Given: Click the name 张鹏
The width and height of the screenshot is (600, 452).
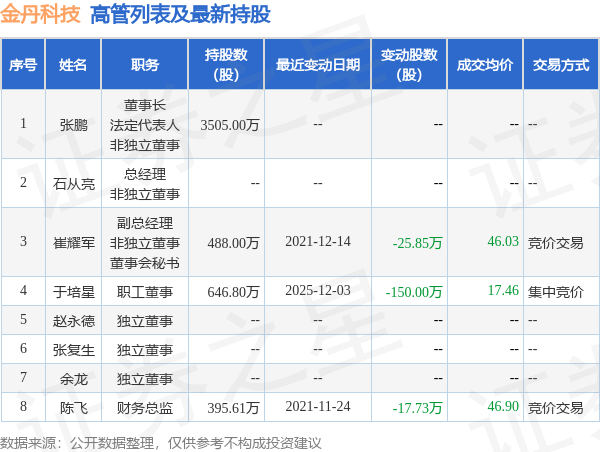Looking at the screenshot, I should [73, 125].
